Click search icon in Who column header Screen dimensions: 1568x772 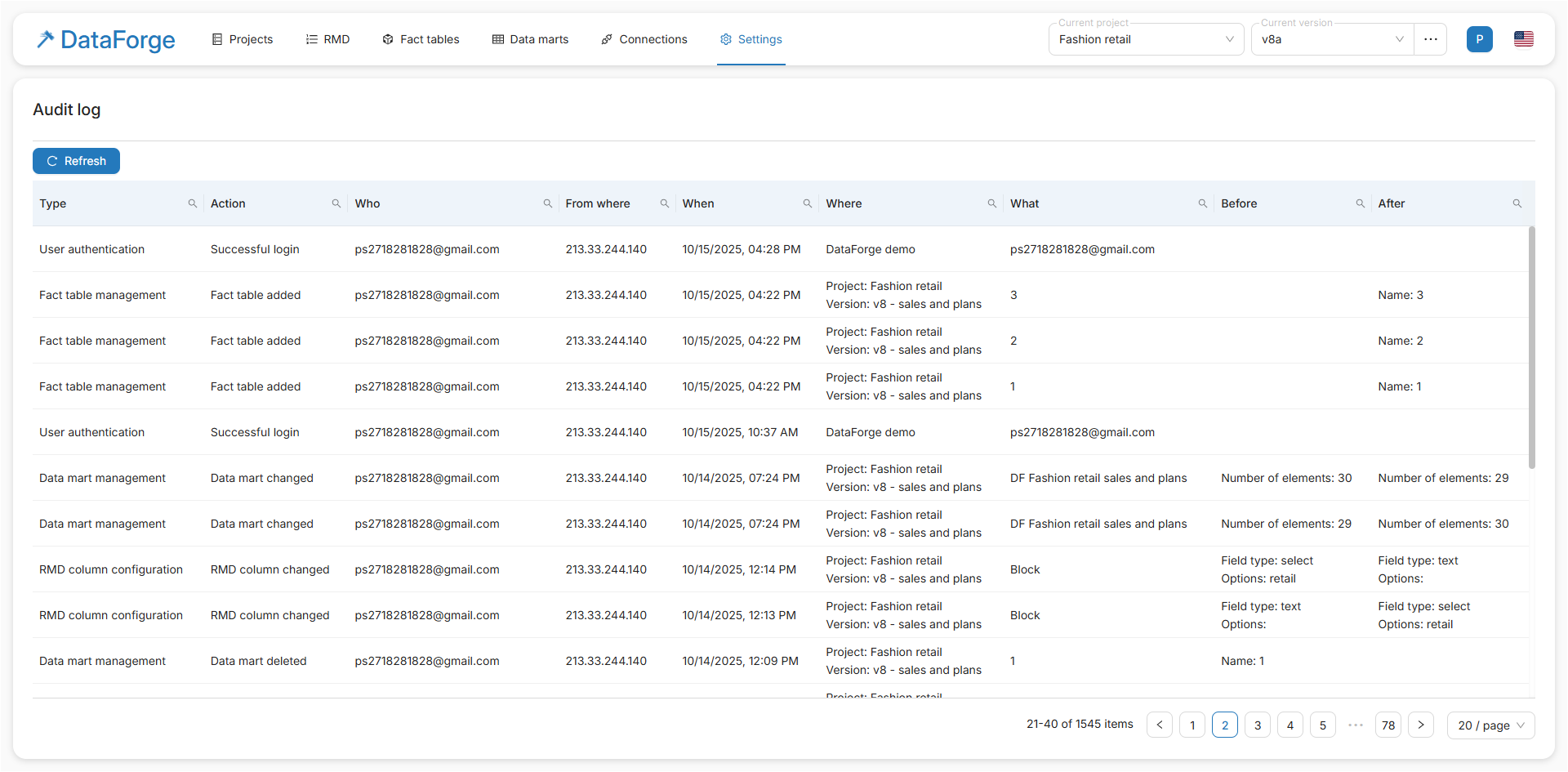pyautogui.click(x=548, y=203)
